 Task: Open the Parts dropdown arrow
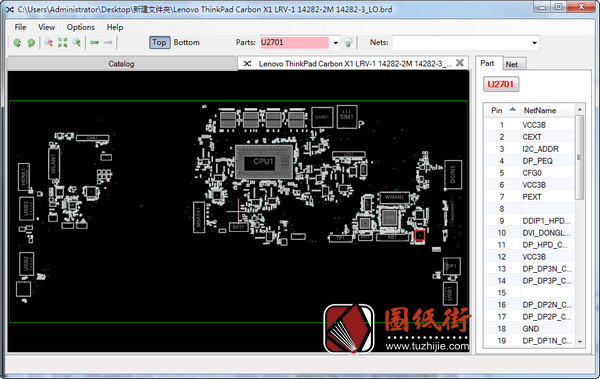(x=335, y=43)
